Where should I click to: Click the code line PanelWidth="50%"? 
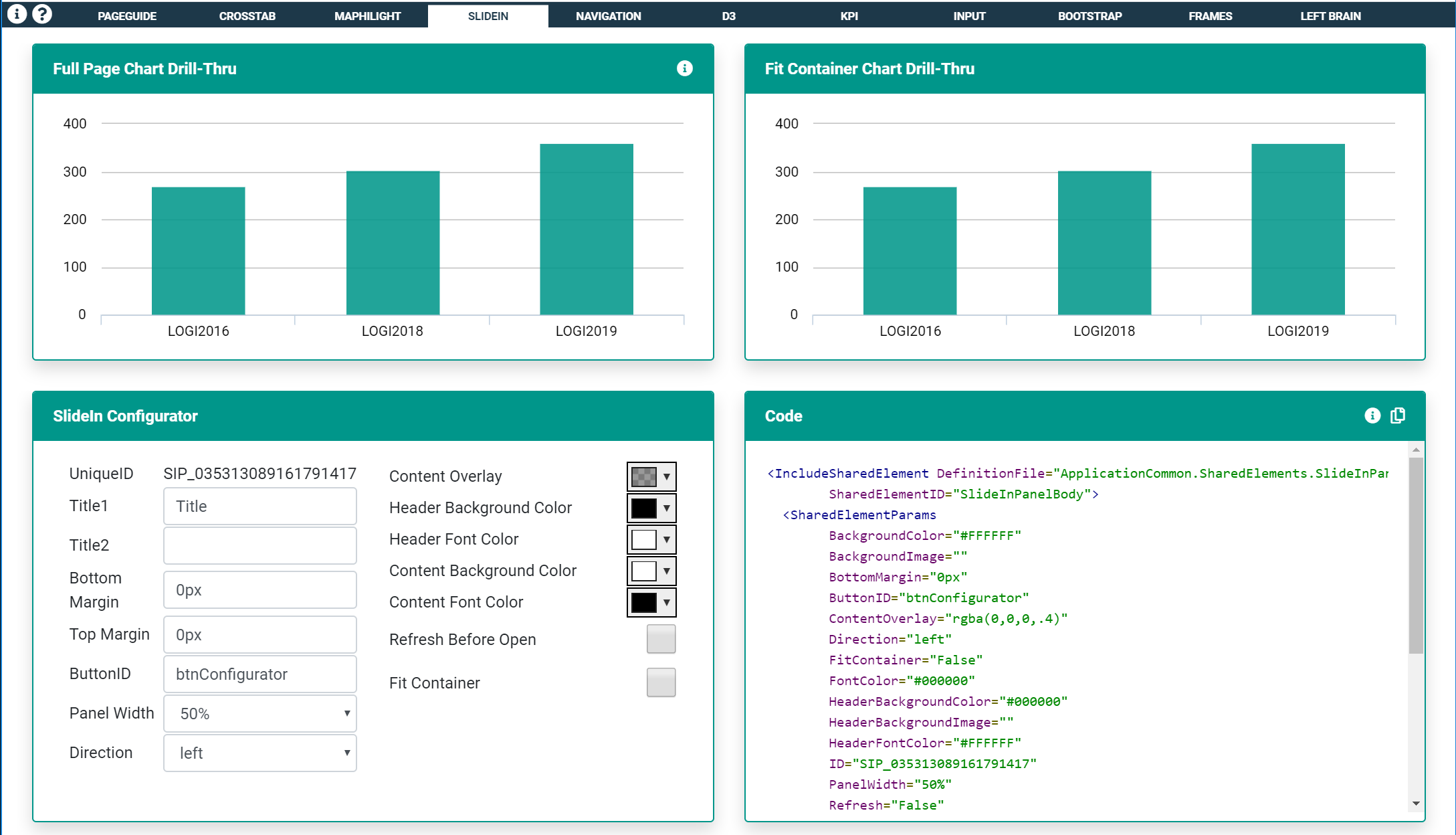890,784
